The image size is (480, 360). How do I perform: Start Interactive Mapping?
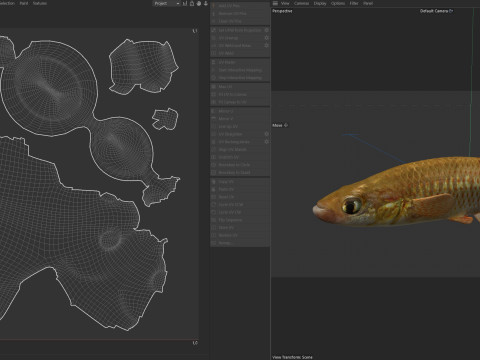pyautogui.click(x=240, y=70)
